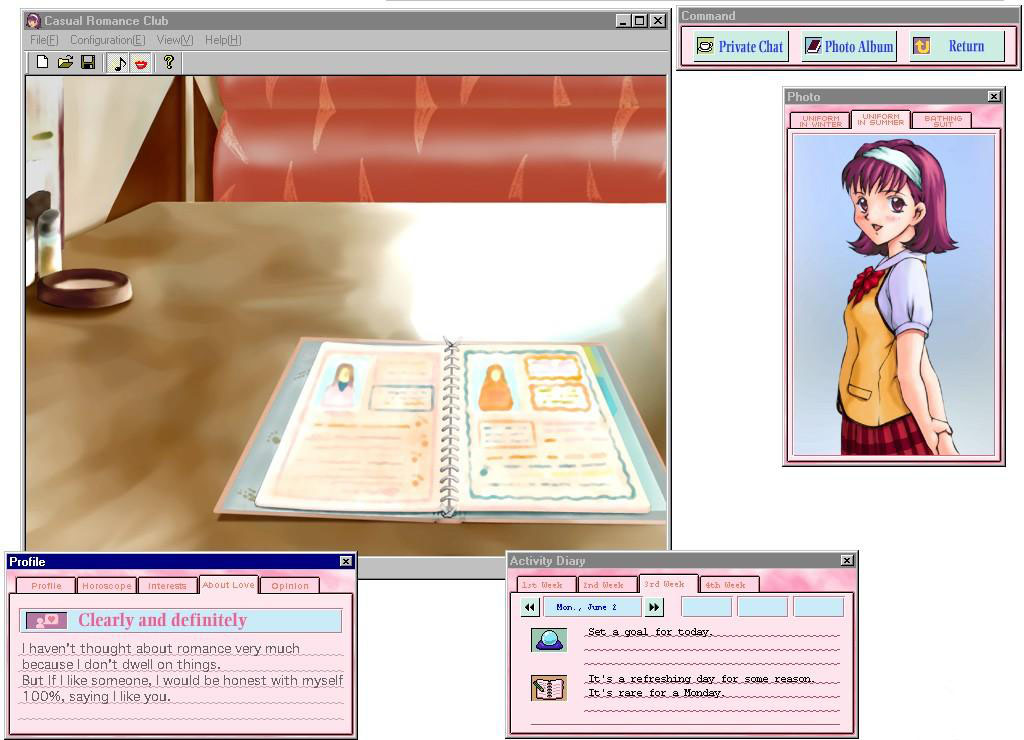Click the question mark help icon
This screenshot has height=740, width=1024.
pyautogui.click(x=169, y=62)
